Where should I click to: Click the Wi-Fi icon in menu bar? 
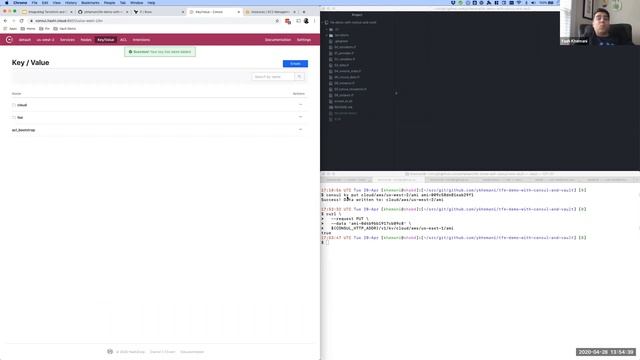[519, 3]
